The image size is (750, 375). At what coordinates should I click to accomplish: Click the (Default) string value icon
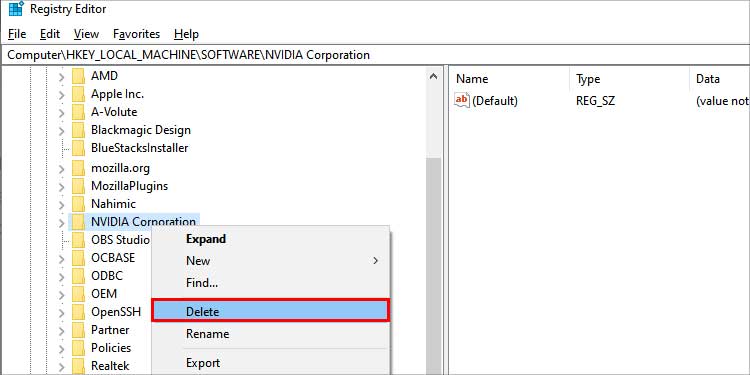[x=462, y=100]
